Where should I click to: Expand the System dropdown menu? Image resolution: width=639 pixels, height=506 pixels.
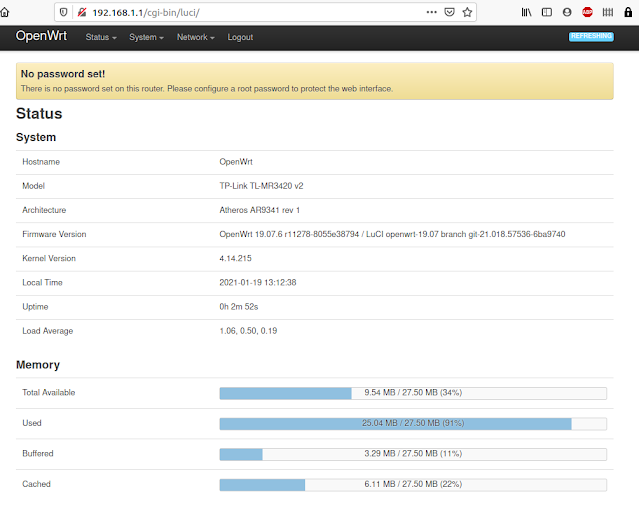pos(145,37)
